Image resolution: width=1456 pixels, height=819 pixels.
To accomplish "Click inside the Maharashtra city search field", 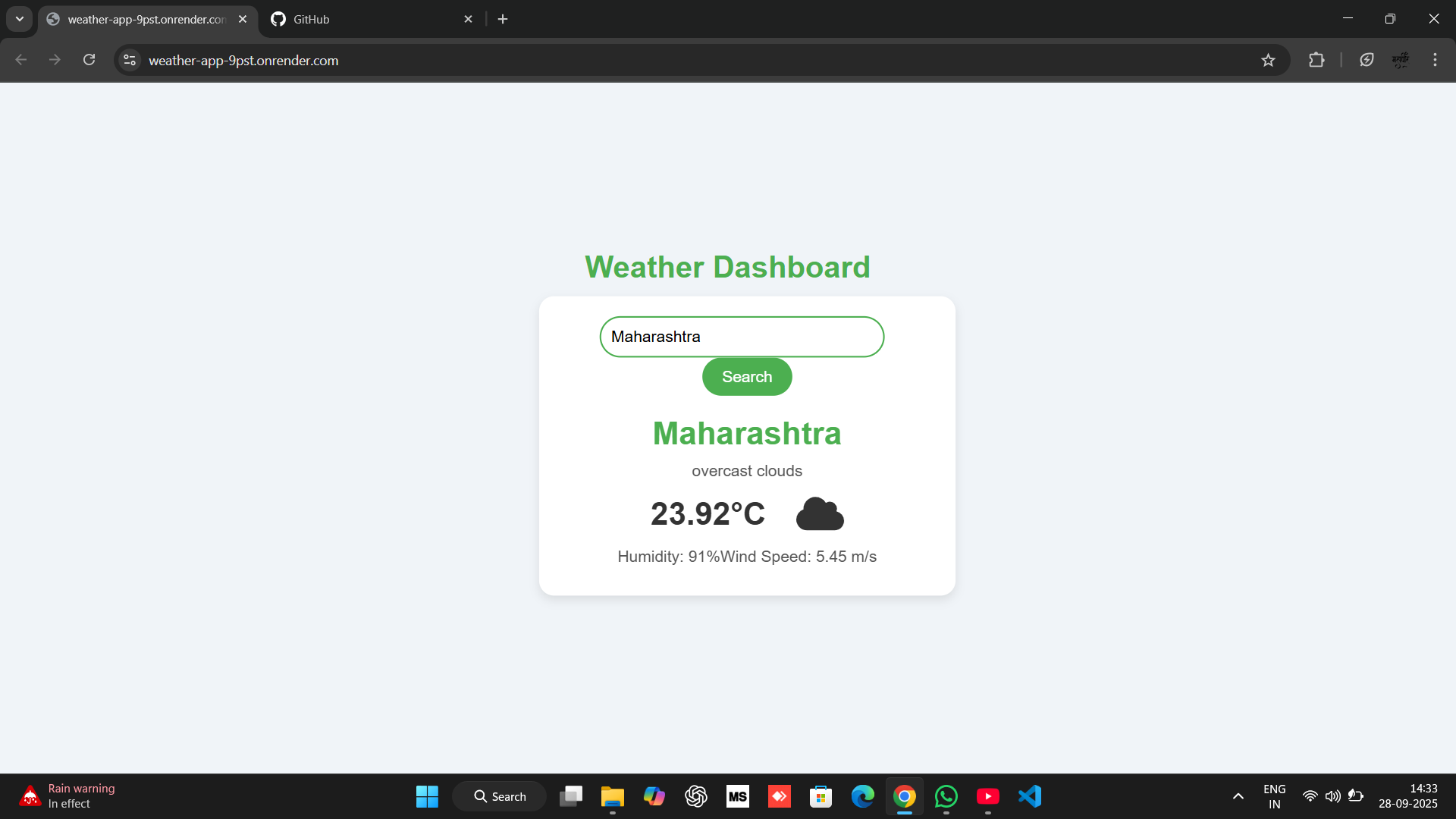I will point(741,337).
